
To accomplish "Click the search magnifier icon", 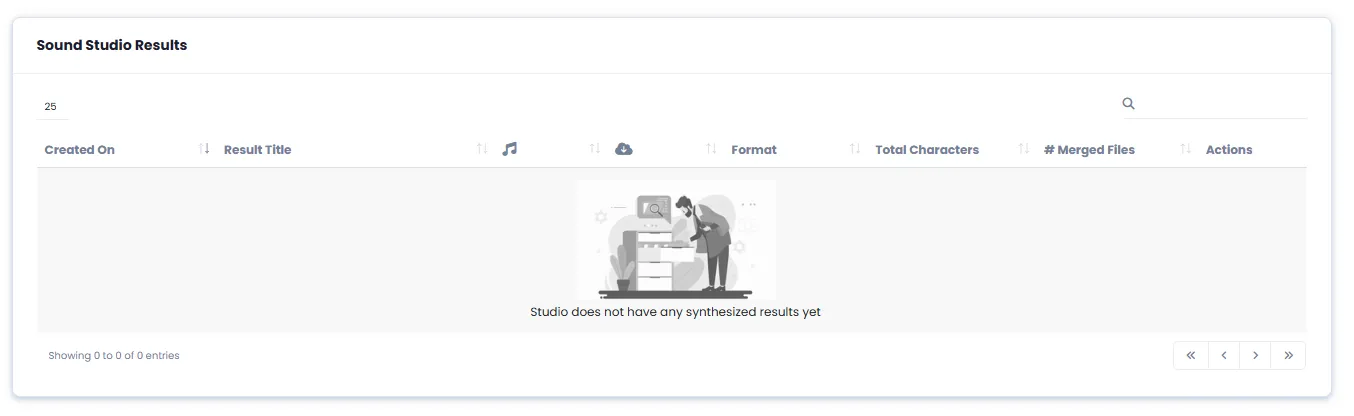I will pos(1129,103).
